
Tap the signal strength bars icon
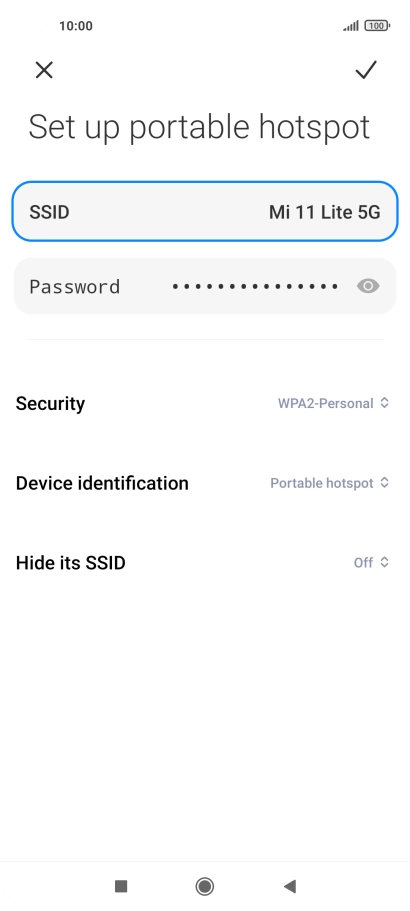click(x=351, y=26)
